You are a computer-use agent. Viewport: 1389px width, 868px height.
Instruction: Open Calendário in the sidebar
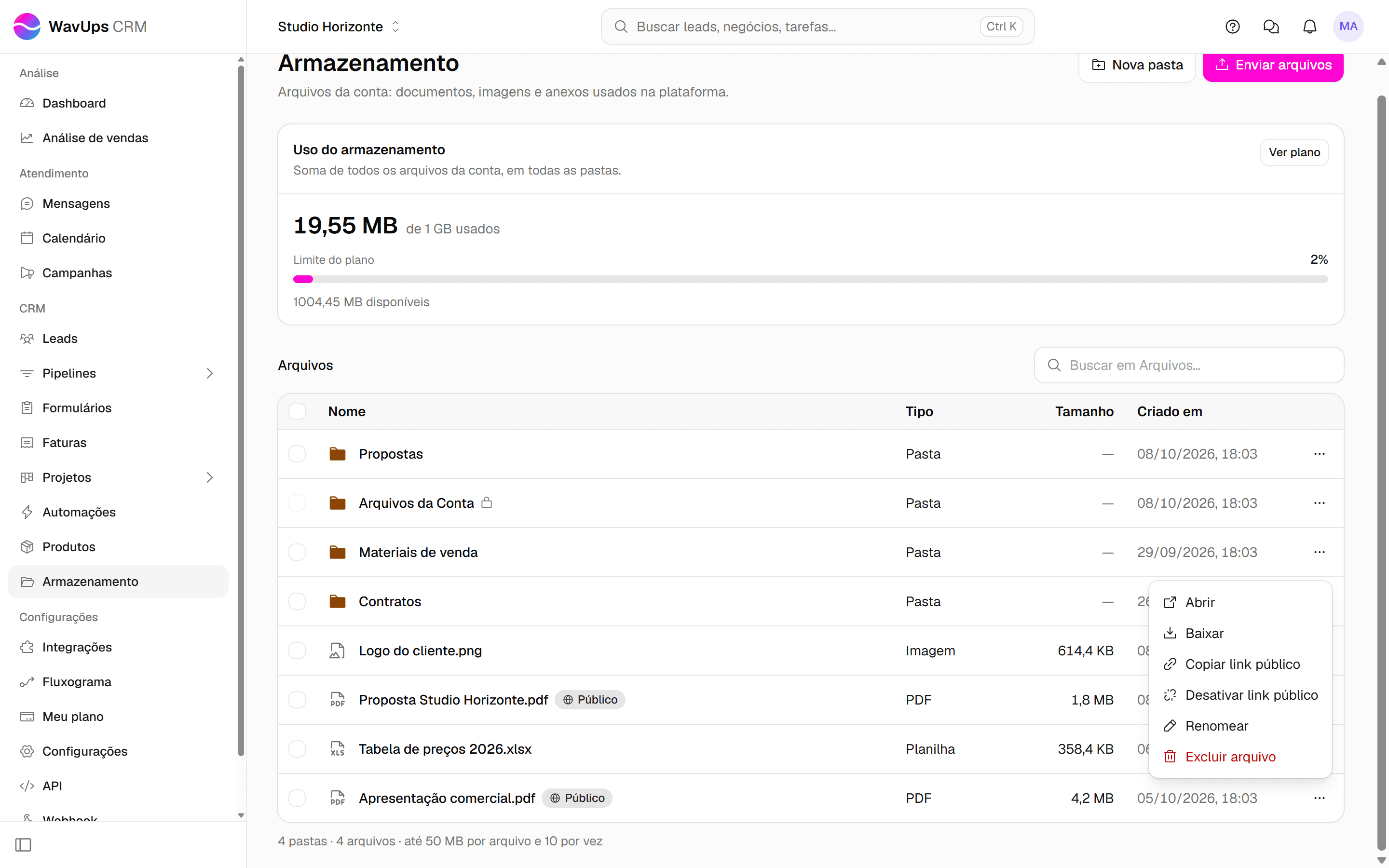118,238
